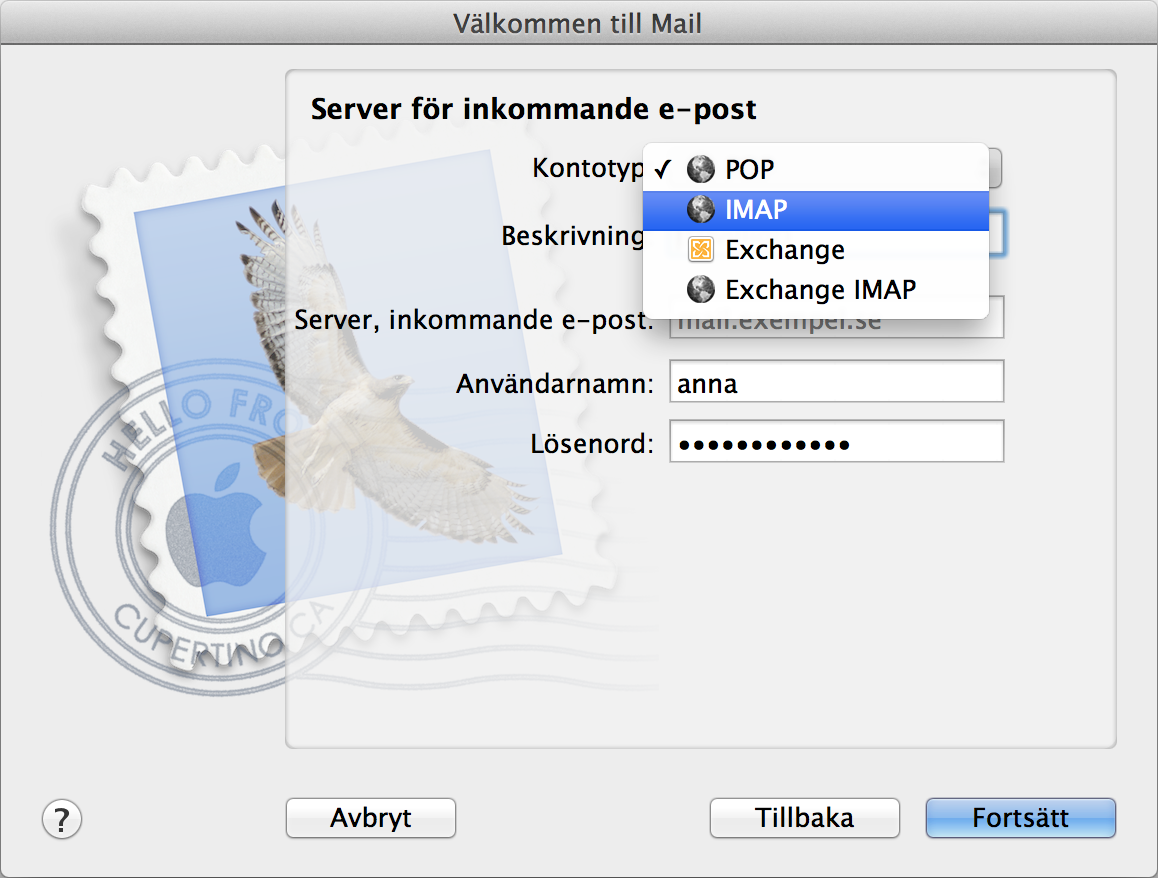Viewport: 1158px width, 878px height.
Task: Click the 'Välkommen till Mail' window title
Action: pos(577,24)
